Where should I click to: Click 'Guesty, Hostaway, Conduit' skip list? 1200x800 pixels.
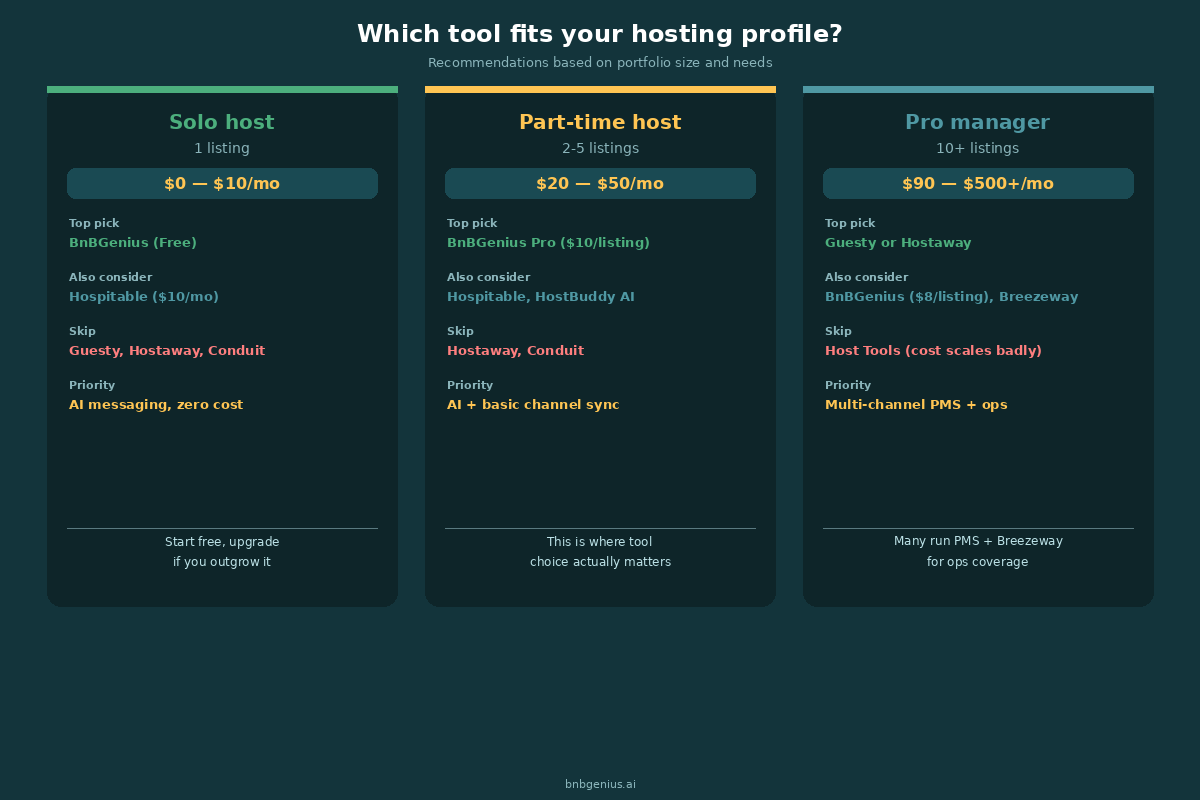[167, 351]
